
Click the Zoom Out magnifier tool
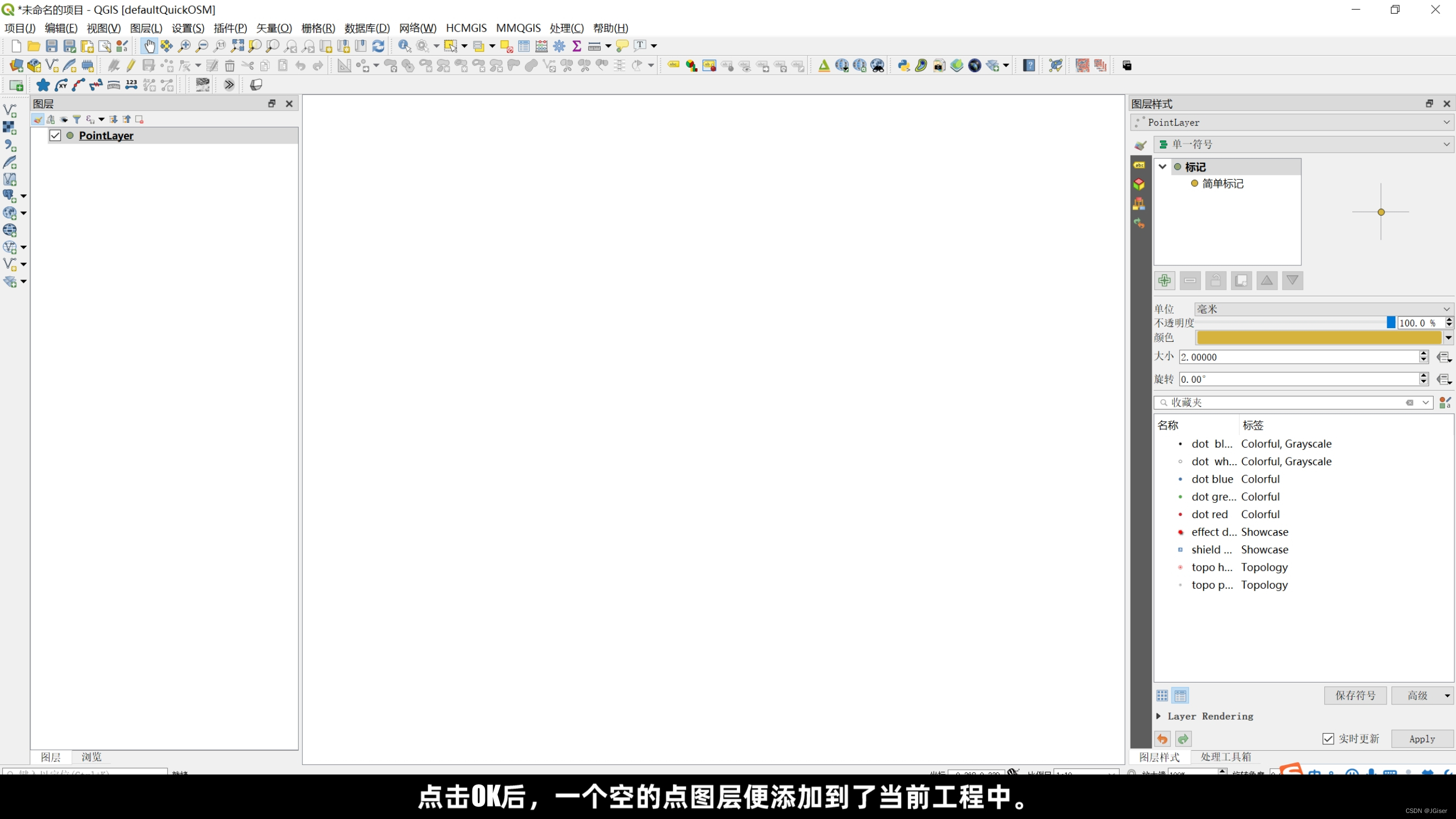[202, 46]
